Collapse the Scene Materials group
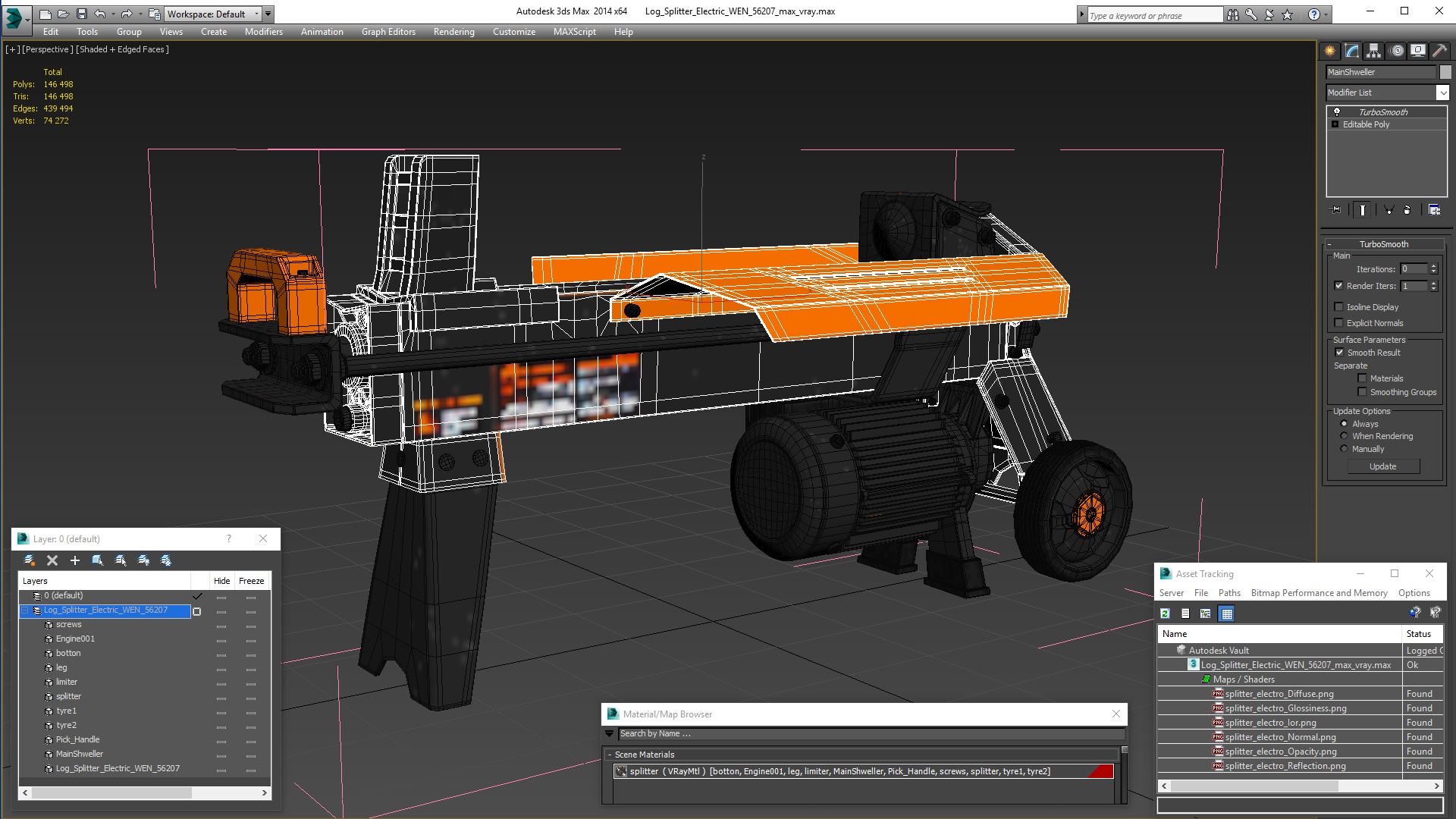The height and width of the screenshot is (819, 1456). coord(609,755)
